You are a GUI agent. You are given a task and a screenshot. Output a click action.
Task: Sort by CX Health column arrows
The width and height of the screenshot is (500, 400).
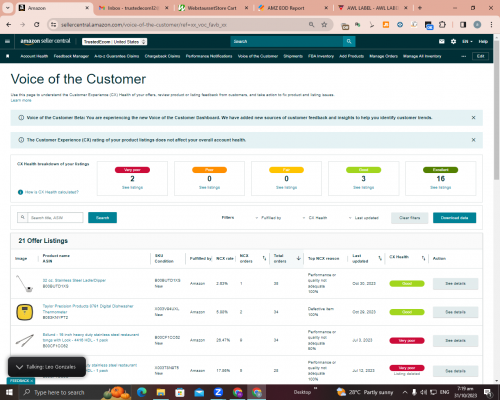pos(423,258)
